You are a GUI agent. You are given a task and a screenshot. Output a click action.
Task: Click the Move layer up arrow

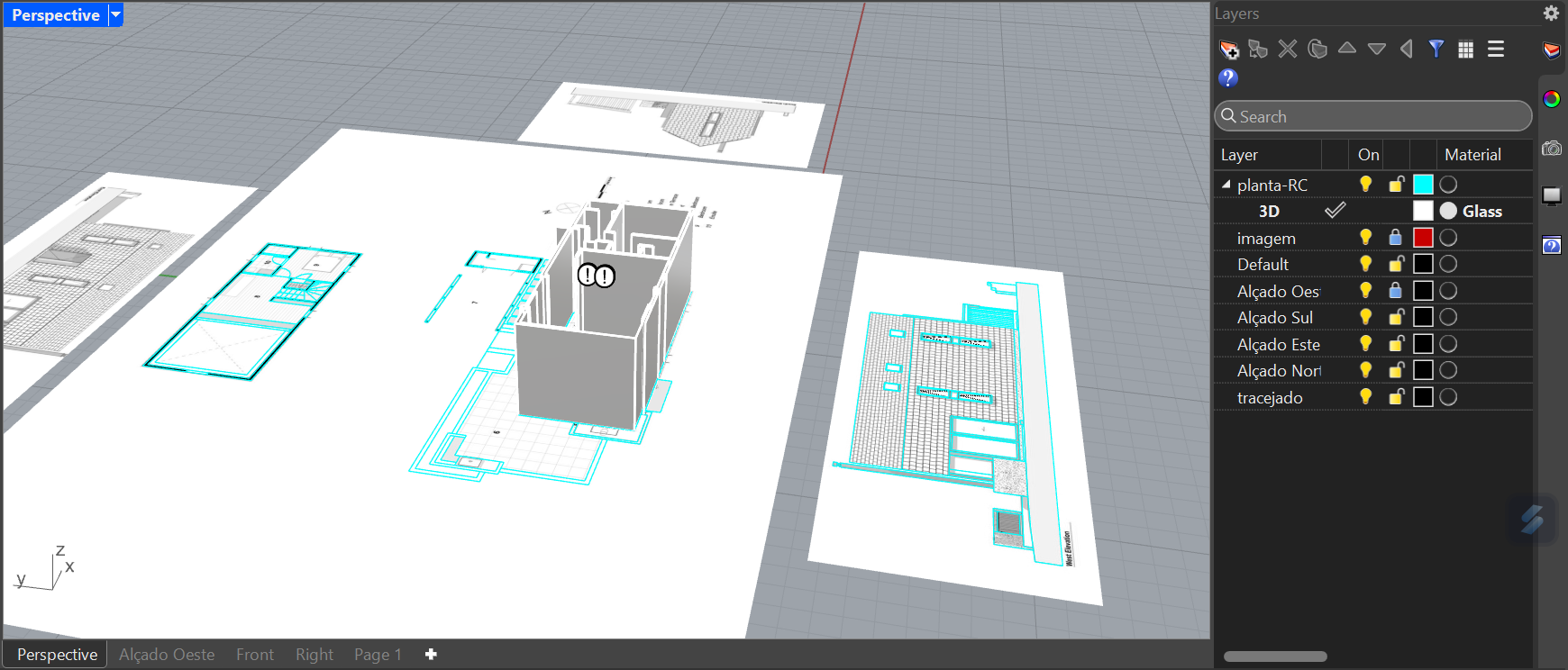pos(1347,49)
